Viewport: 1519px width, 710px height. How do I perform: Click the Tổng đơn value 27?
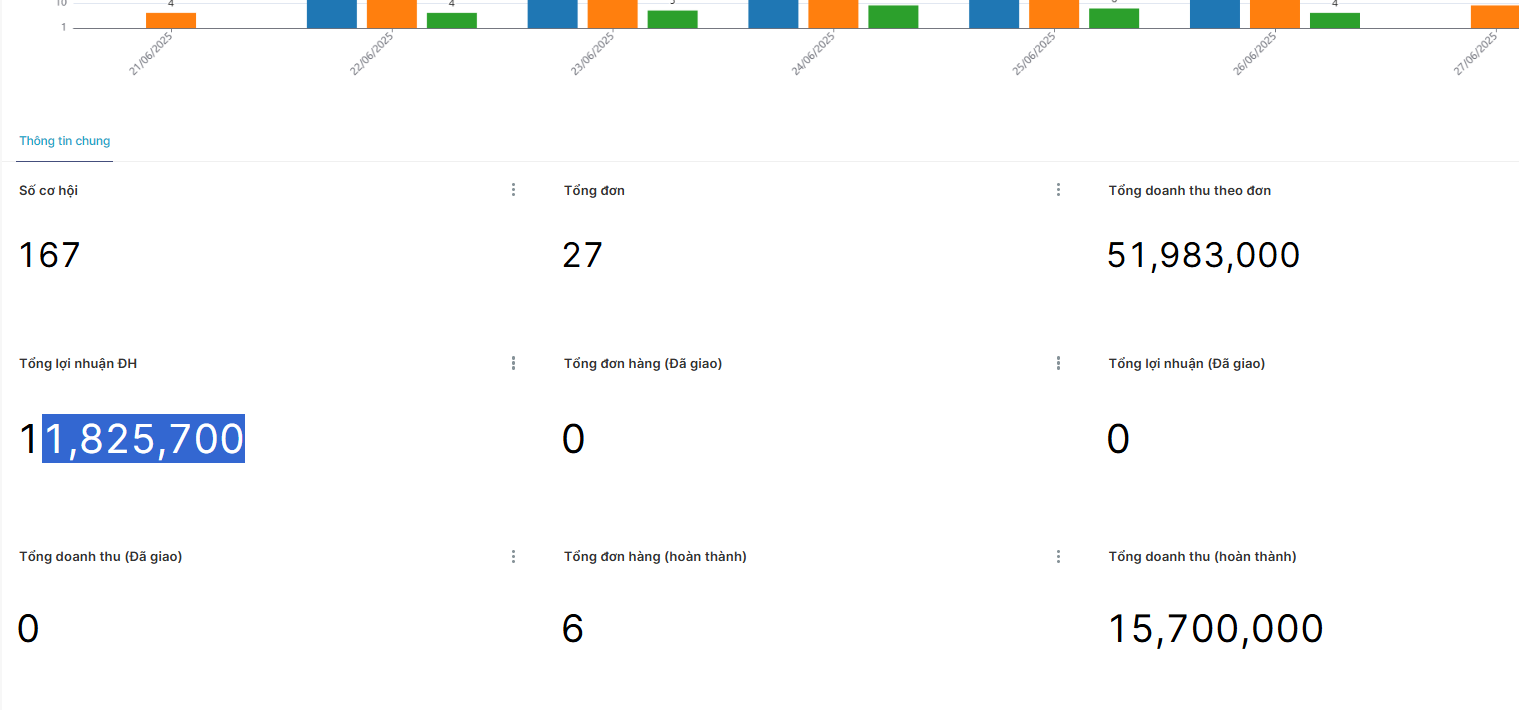pos(583,255)
